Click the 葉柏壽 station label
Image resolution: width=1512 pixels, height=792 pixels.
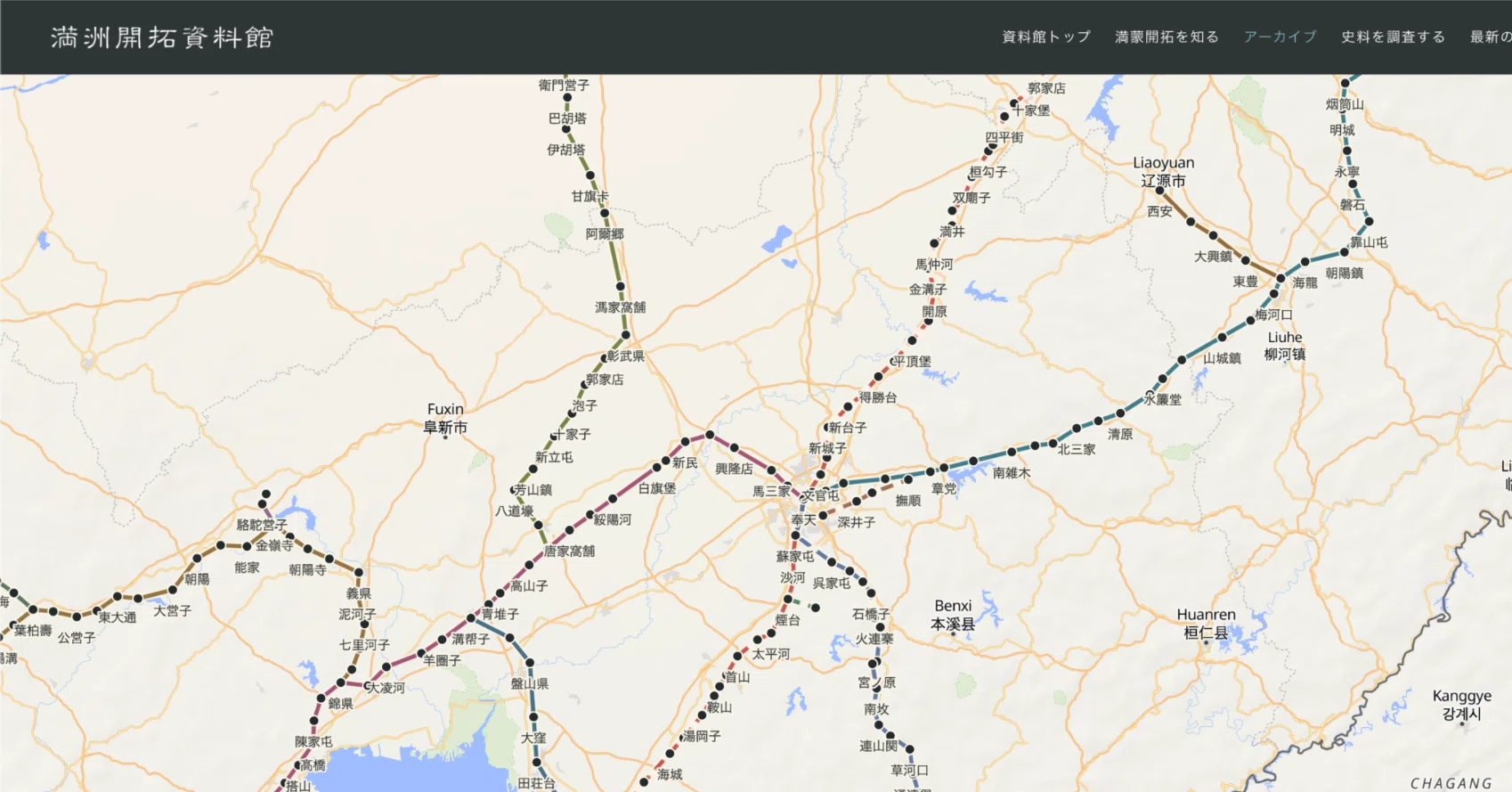click(x=33, y=630)
